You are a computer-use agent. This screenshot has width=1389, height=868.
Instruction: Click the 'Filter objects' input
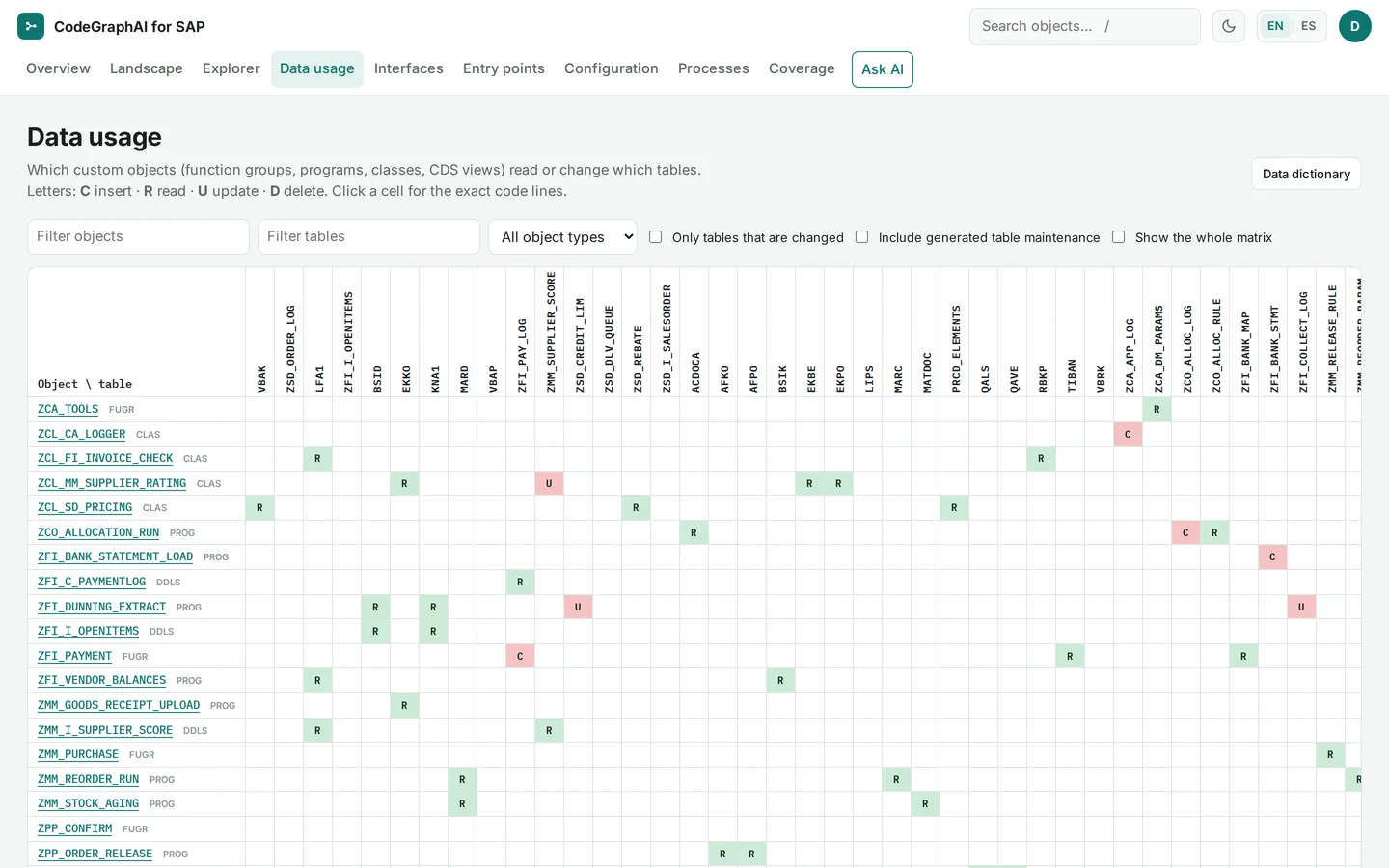138,237
